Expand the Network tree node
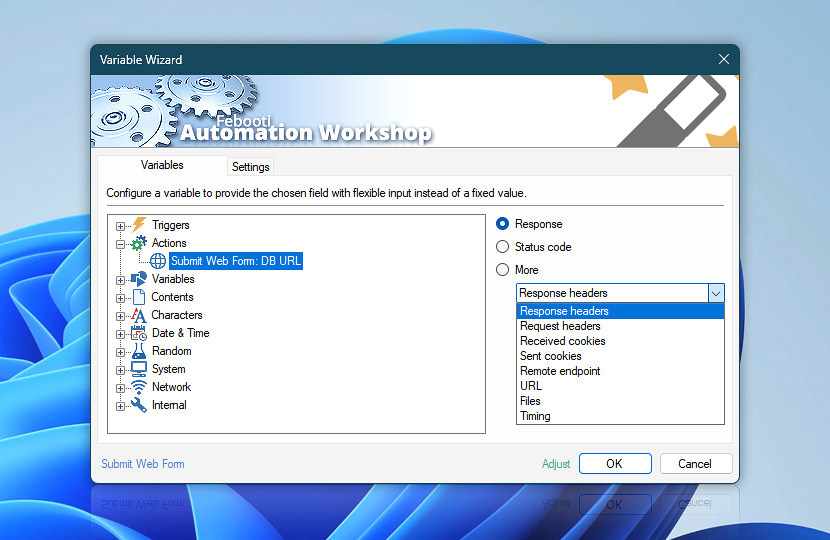Viewport: 830px width, 540px height. tap(120, 388)
